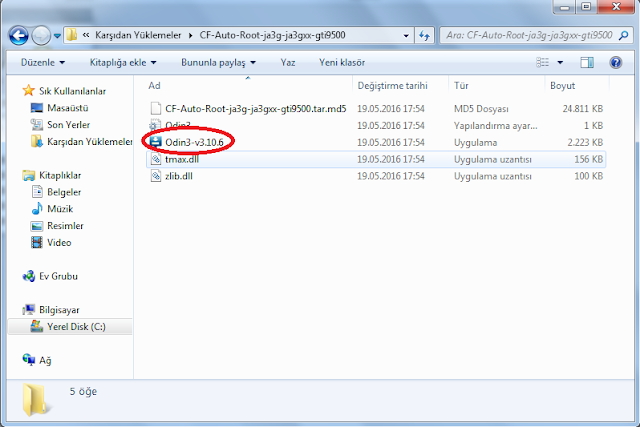
Task: Sort by Değiştirme tarihi column header
Action: click(393, 86)
